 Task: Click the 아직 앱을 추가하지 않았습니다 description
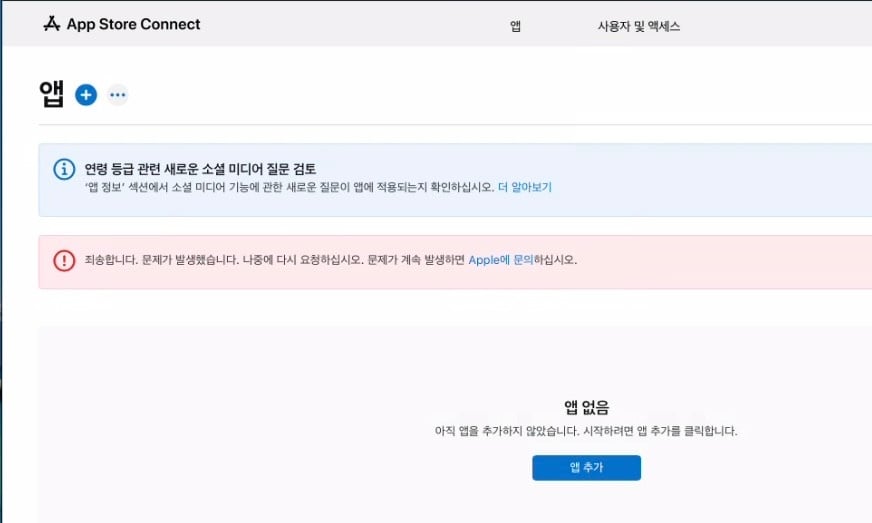tap(586, 431)
